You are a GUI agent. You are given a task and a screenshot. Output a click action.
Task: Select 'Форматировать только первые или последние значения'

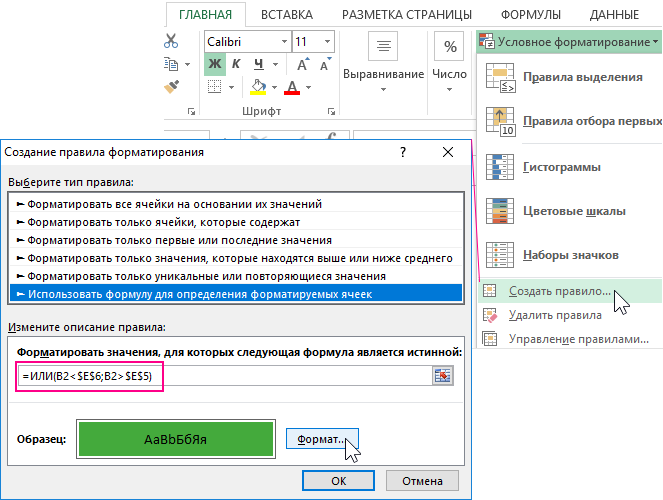click(x=236, y=240)
